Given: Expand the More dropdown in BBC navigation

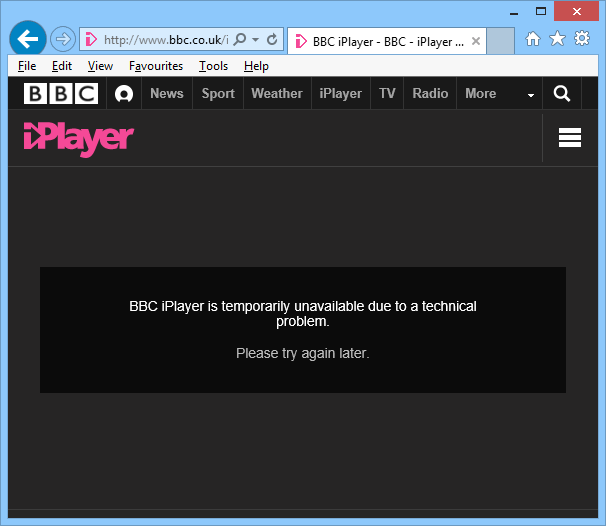Looking at the screenshot, I should [x=500, y=94].
